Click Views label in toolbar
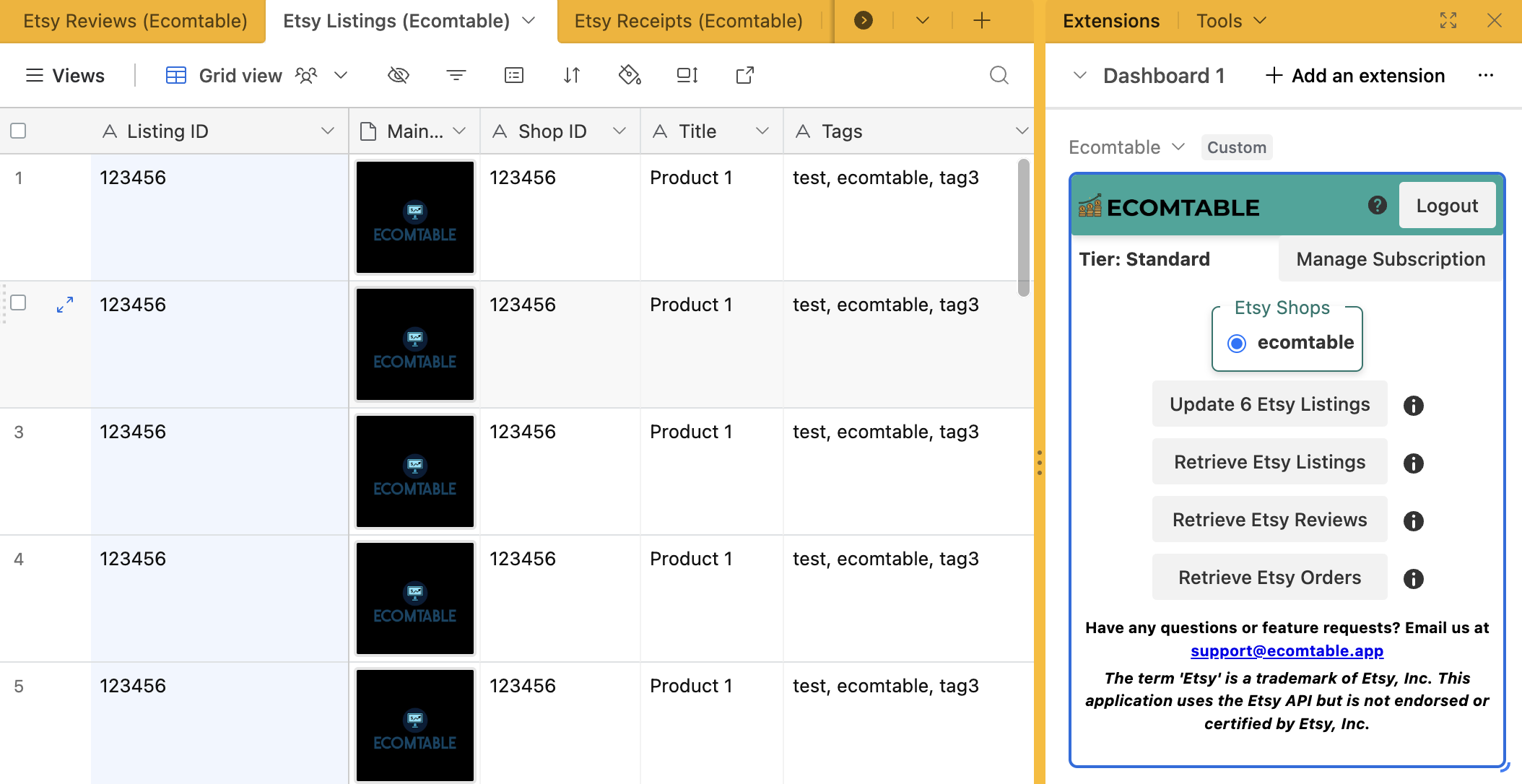This screenshot has width=1522, height=784. (x=79, y=75)
